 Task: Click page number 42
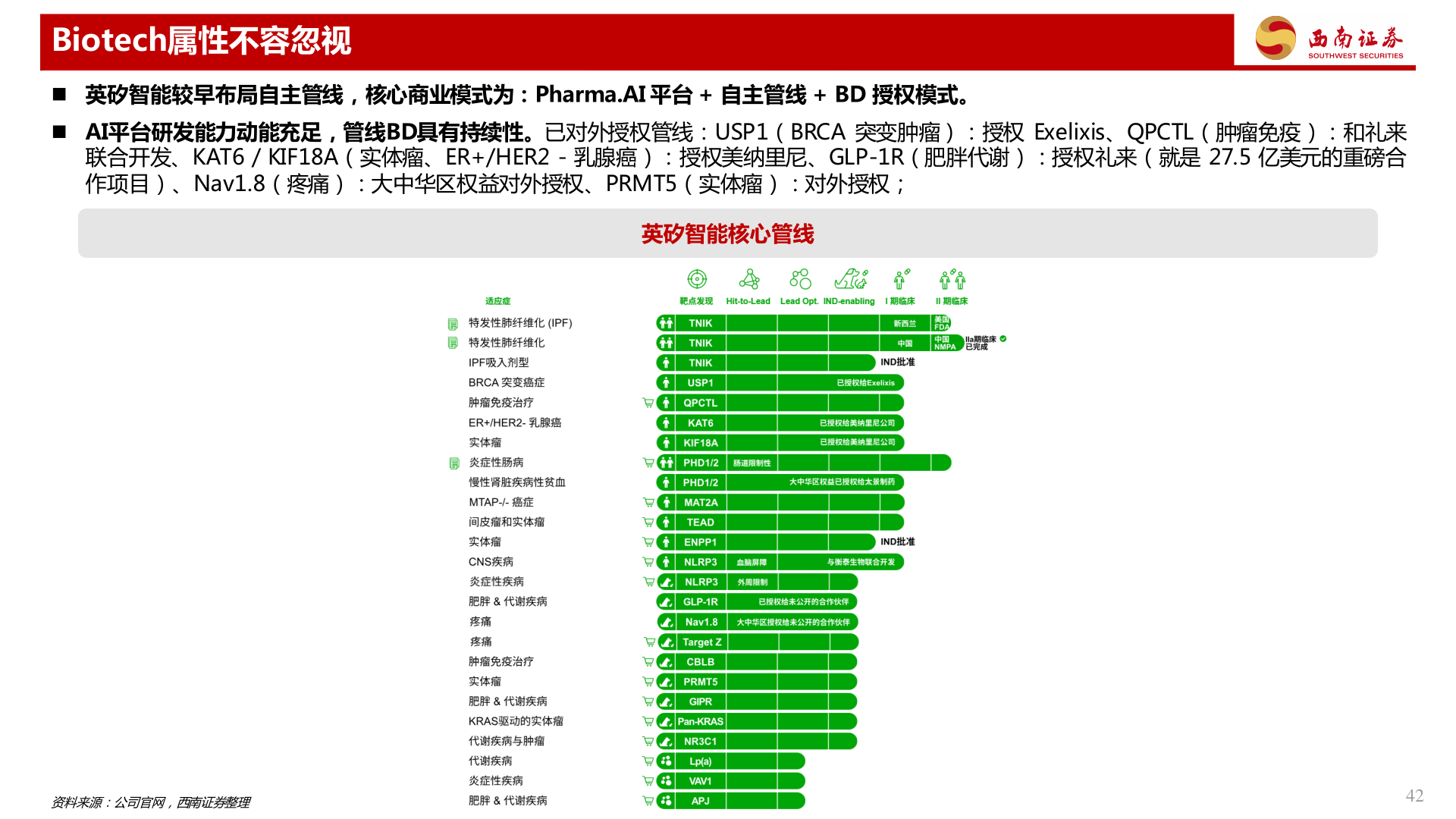[1414, 795]
